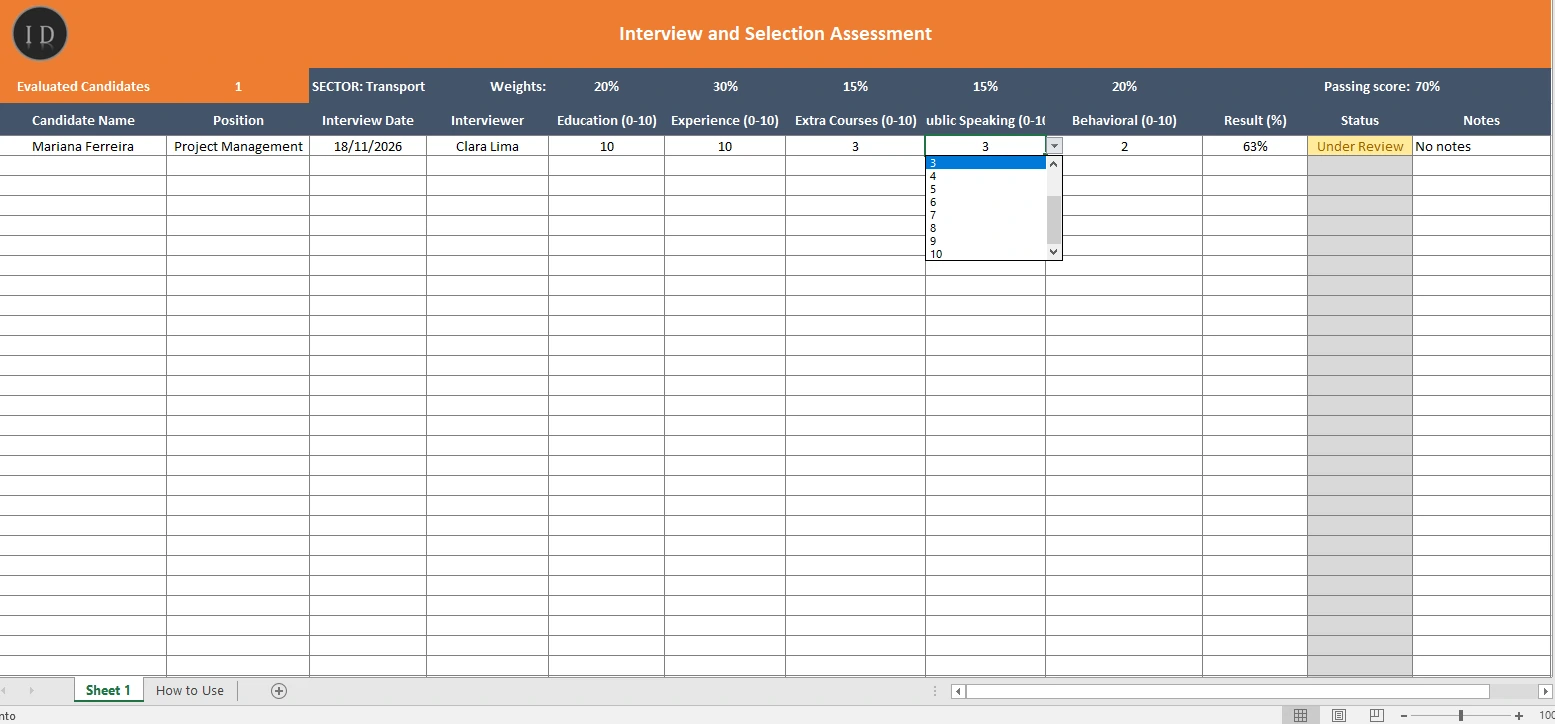Select highlighted 3 in the score dropdown list
The height and width of the screenshot is (724, 1555).
click(986, 163)
